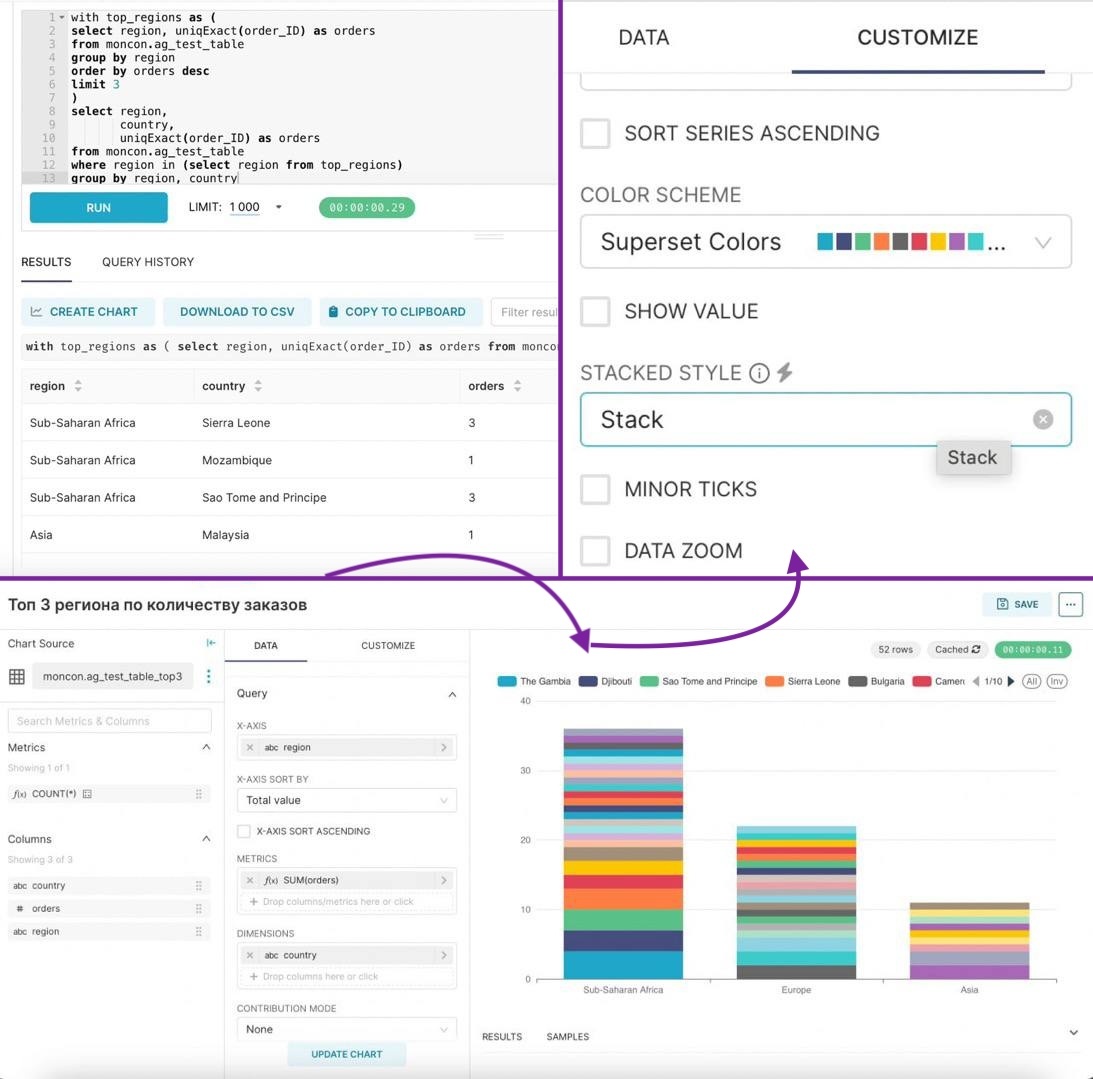Enable the Data Zoom checkbox
The image size is (1093, 1079).
(595, 551)
